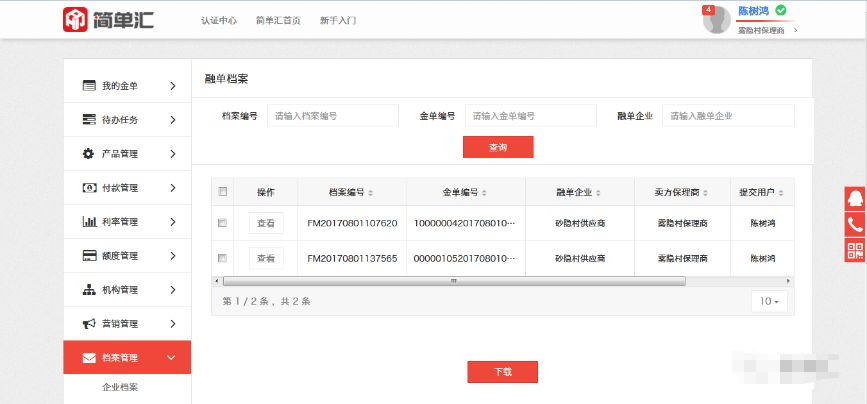Viewport: 867px width, 404px height.
Task: Expand 待办任务 menu chevron
Action: [173, 119]
